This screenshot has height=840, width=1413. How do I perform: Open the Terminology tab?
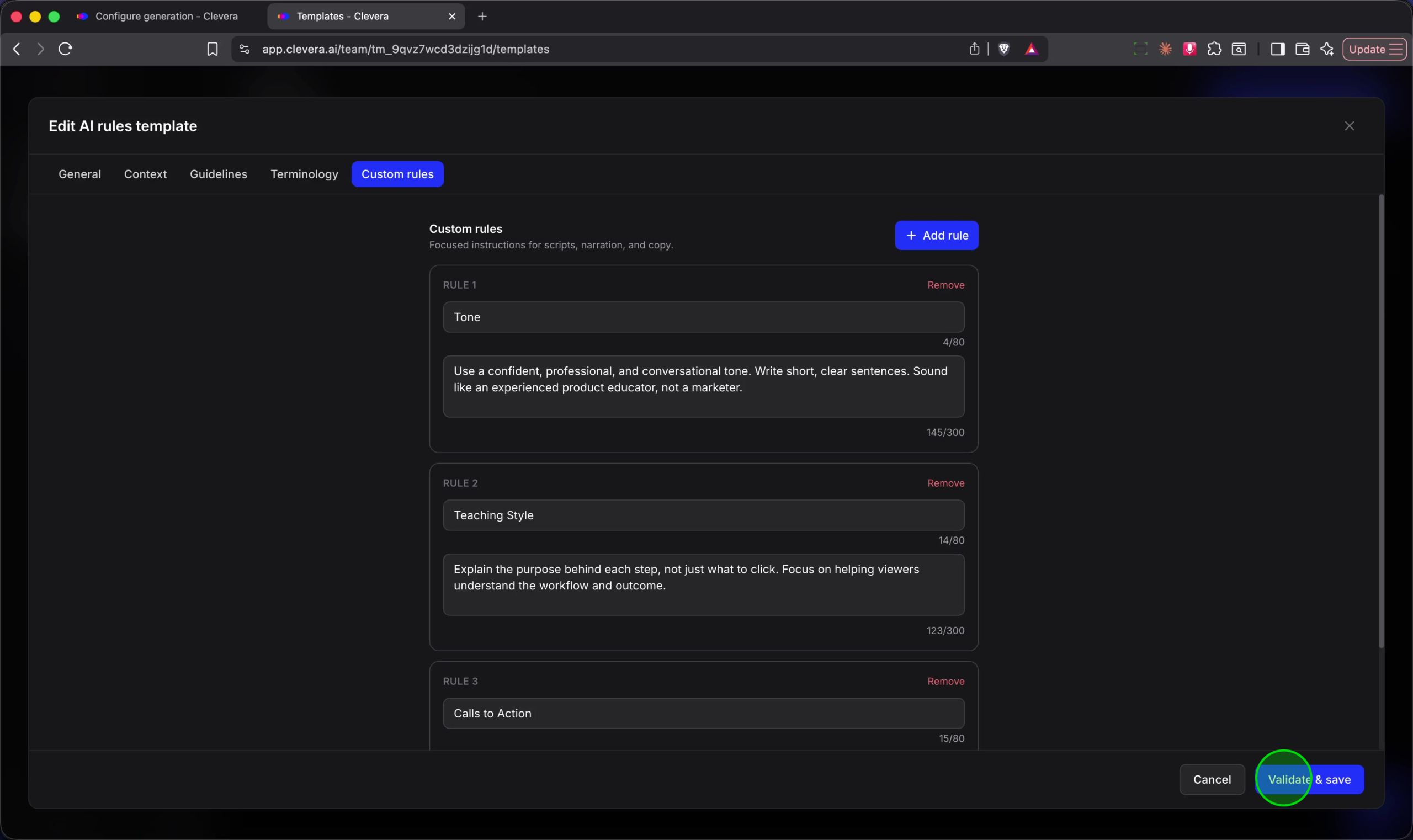point(305,174)
